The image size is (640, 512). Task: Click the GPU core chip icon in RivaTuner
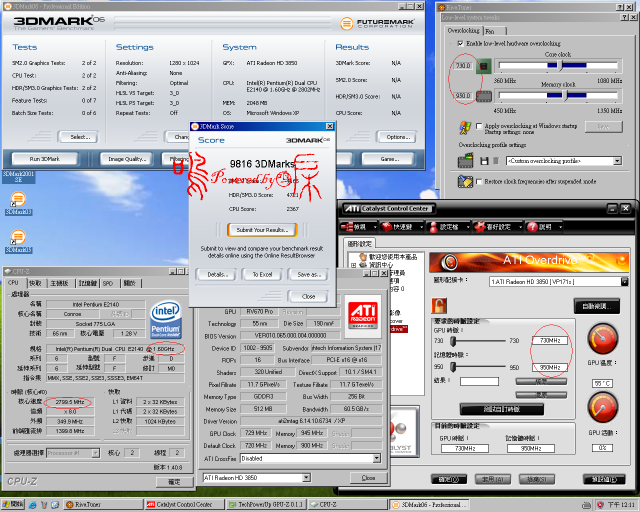click(484, 66)
